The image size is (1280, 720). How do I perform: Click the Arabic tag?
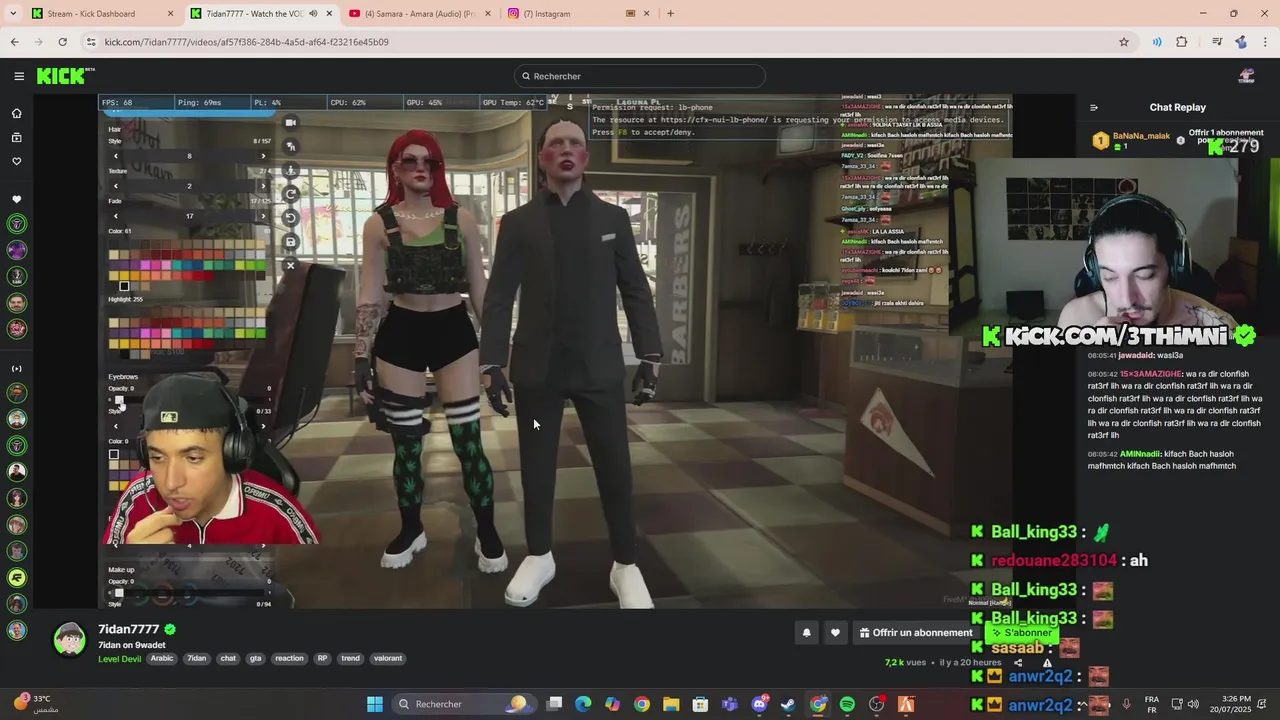coord(162,658)
